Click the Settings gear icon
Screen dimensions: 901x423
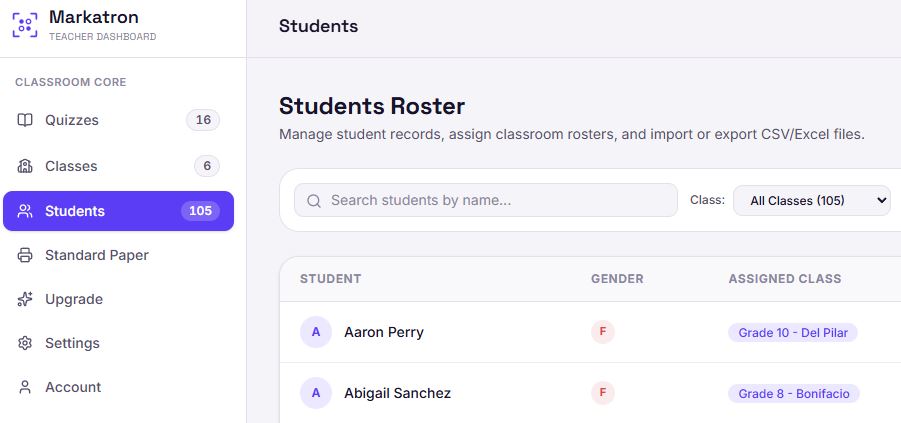pyautogui.click(x=25, y=343)
